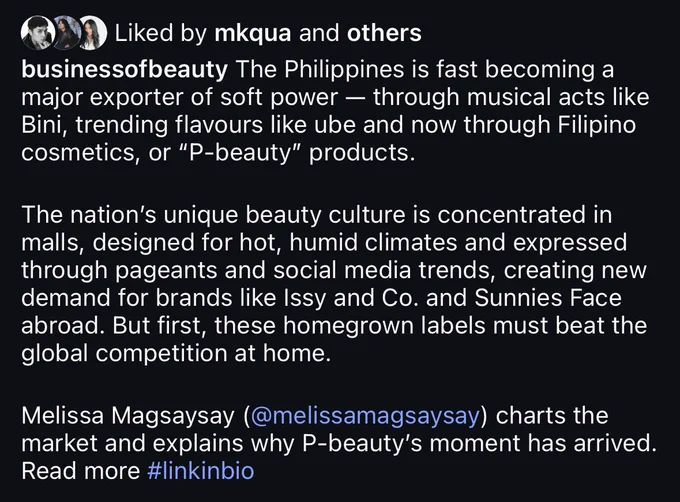
Task: Open mkqua's profile from the likes line
Action: click(x=252, y=34)
